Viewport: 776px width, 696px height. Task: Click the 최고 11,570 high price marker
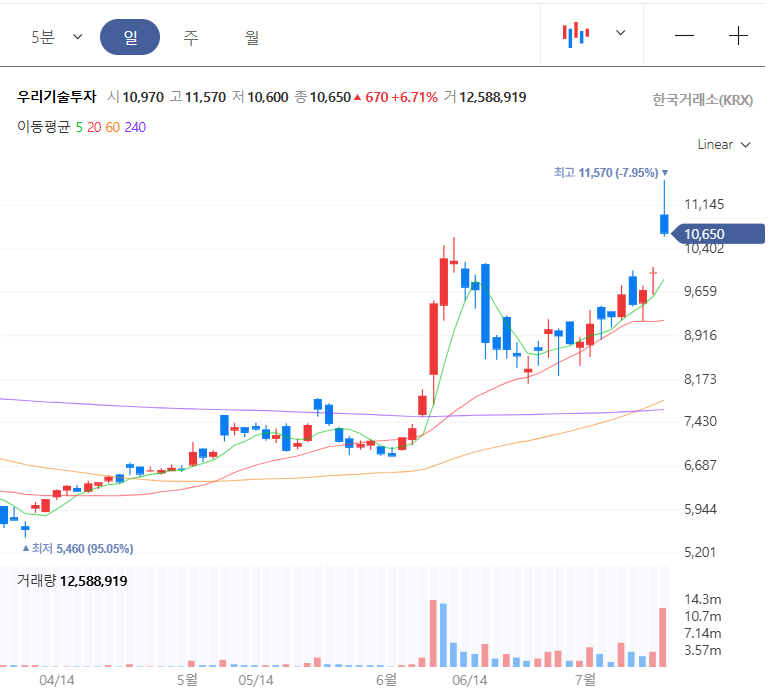(611, 173)
